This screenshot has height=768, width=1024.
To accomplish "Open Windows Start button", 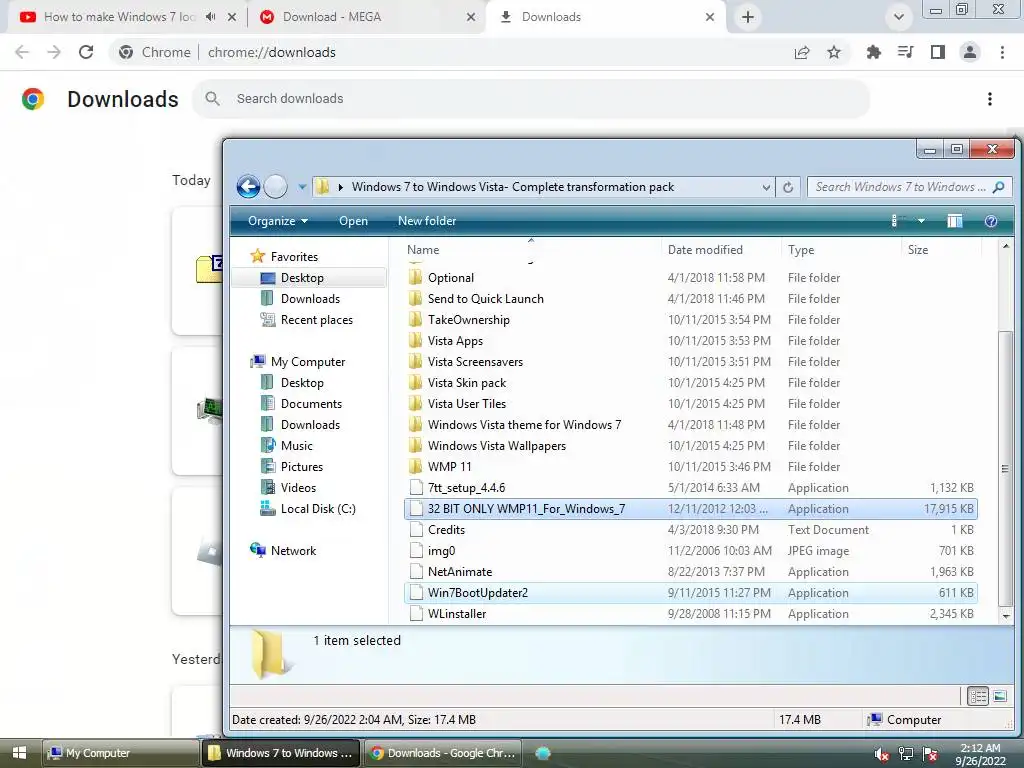I will click(x=19, y=753).
